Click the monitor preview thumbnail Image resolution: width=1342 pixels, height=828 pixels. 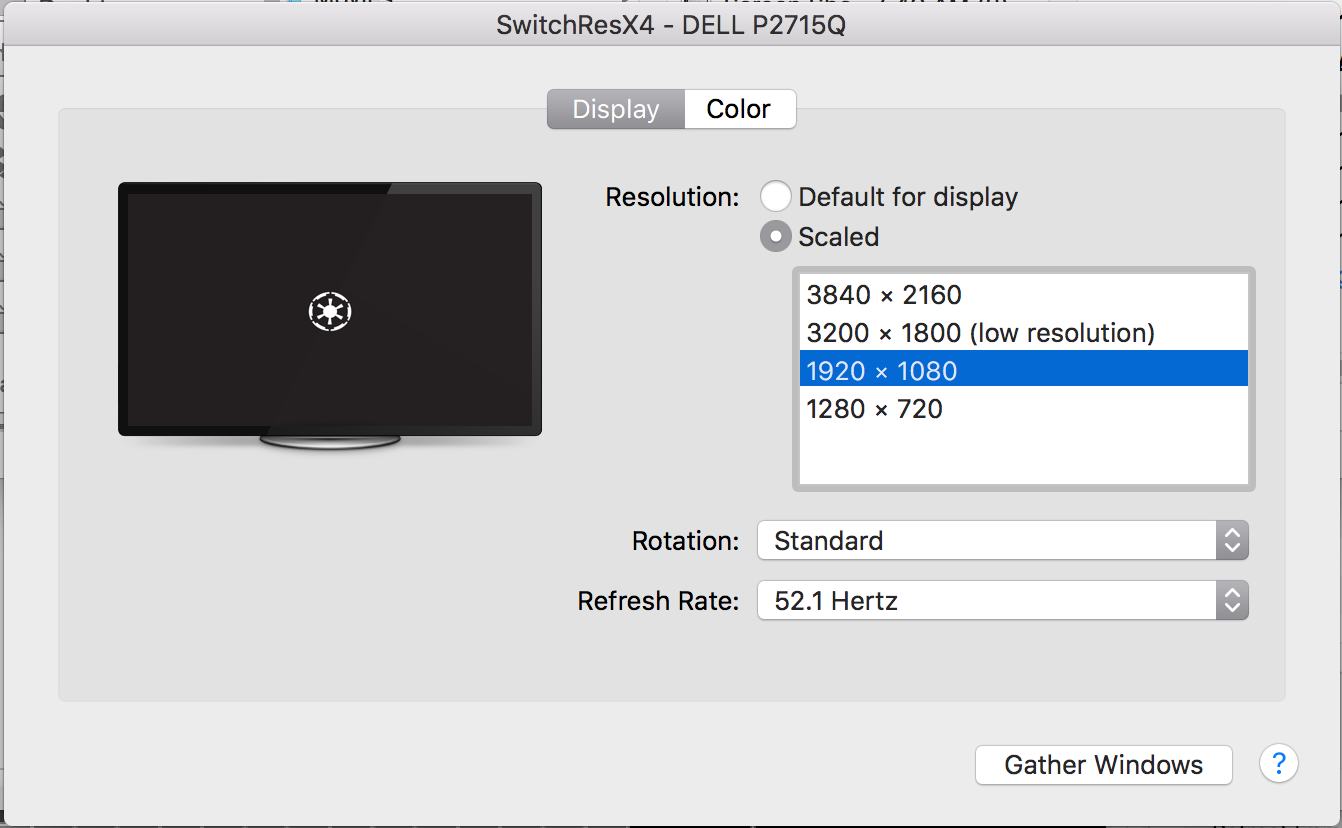(330, 315)
